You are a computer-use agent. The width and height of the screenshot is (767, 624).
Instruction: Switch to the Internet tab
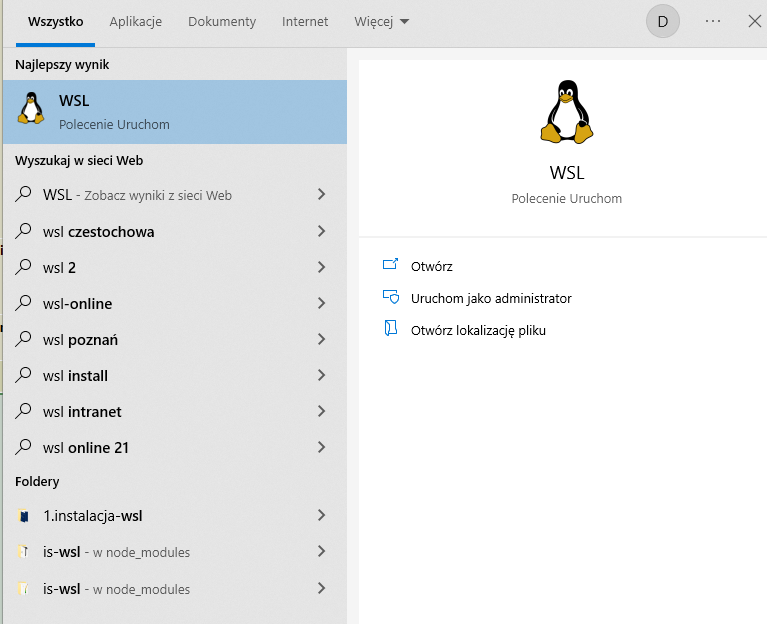click(x=305, y=22)
